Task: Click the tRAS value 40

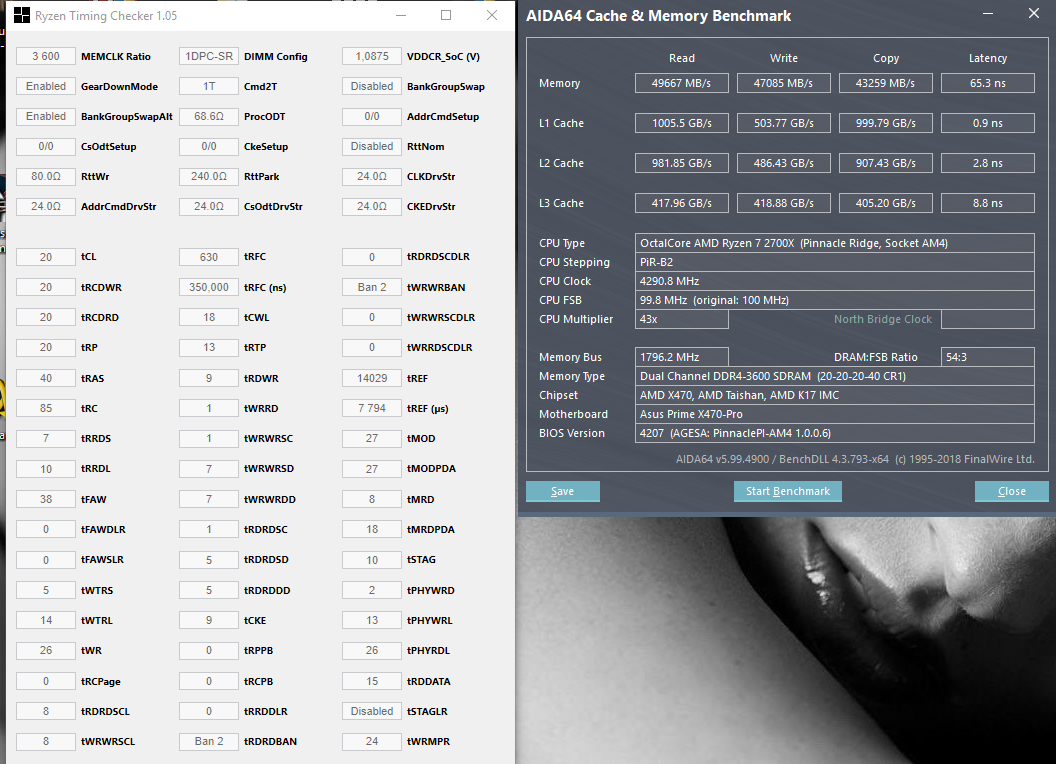Action: click(x=46, y=378)
